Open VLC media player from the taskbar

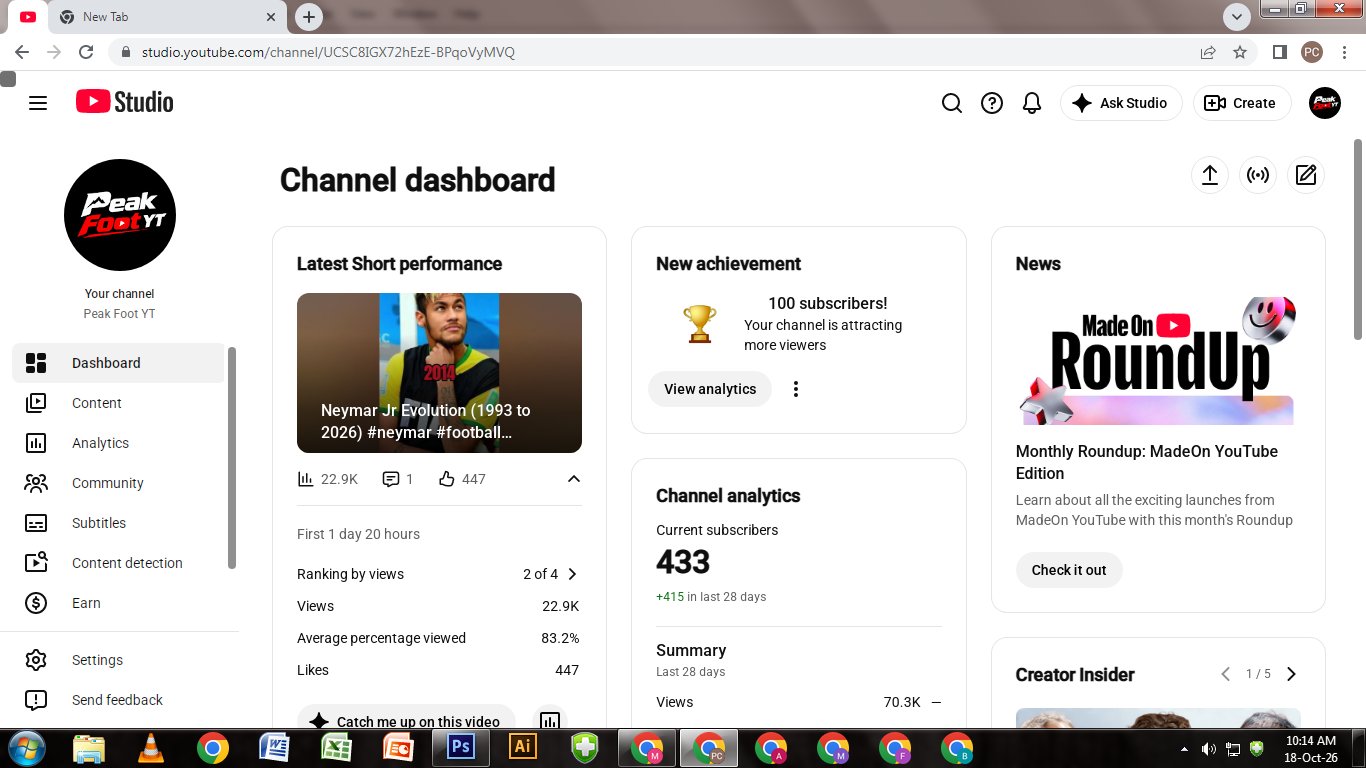(151, 747)
